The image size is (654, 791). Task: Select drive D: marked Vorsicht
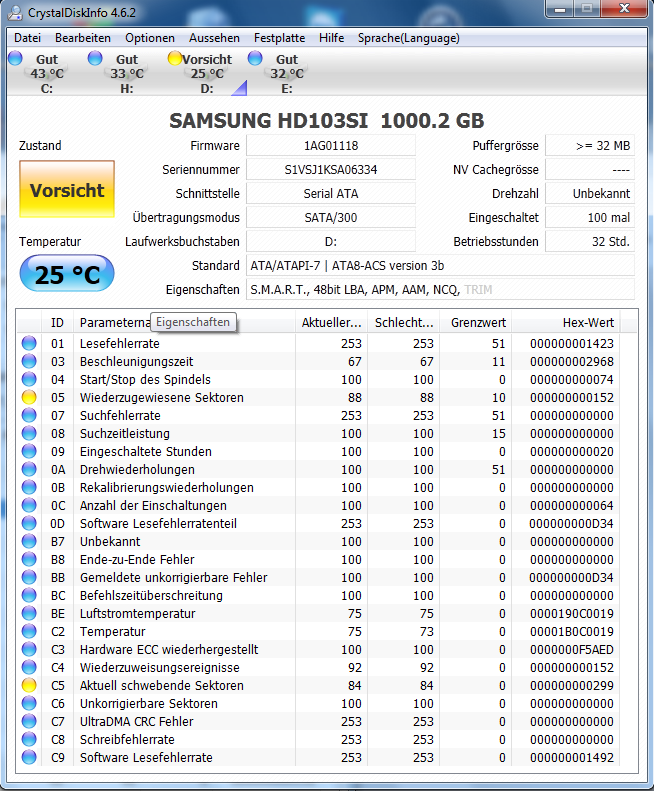pyautogui.click(x=207, y=74)
